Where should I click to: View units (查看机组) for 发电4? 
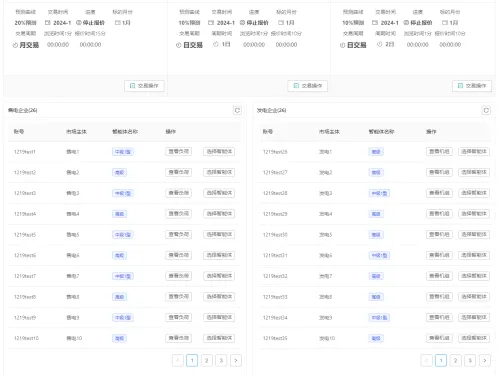[x=439, y=214]
